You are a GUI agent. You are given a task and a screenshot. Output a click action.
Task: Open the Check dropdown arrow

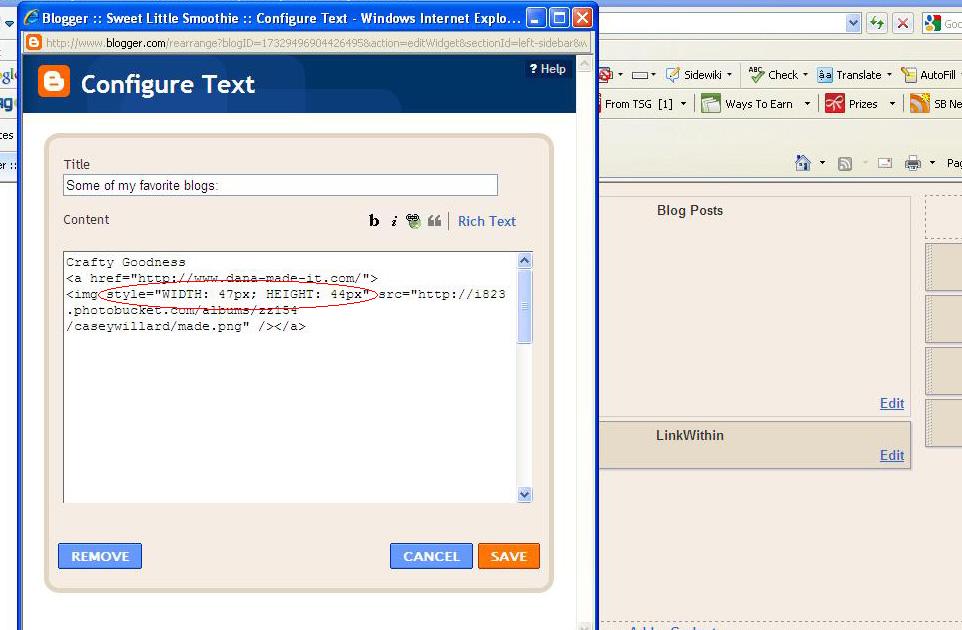(805, 75)
